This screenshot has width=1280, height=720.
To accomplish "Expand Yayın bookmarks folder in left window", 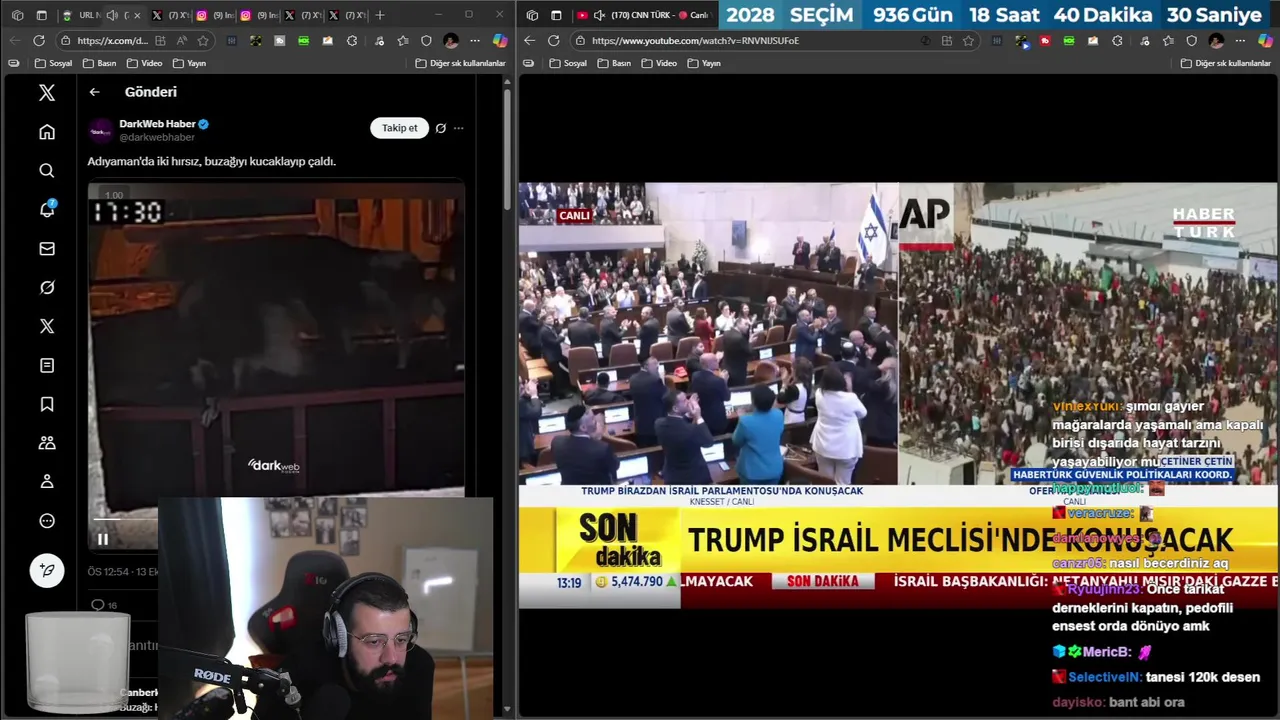I will 189,63.
